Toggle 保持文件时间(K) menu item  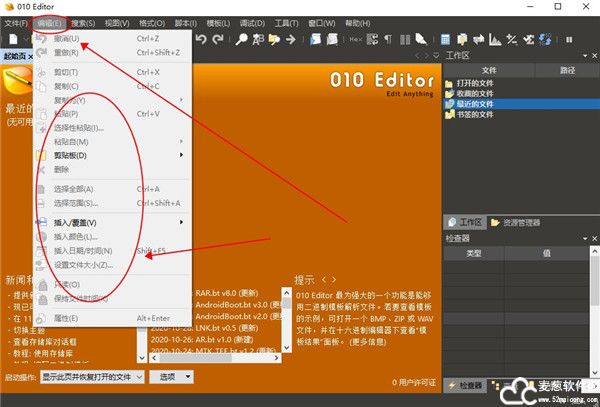(x=112, y=299)
